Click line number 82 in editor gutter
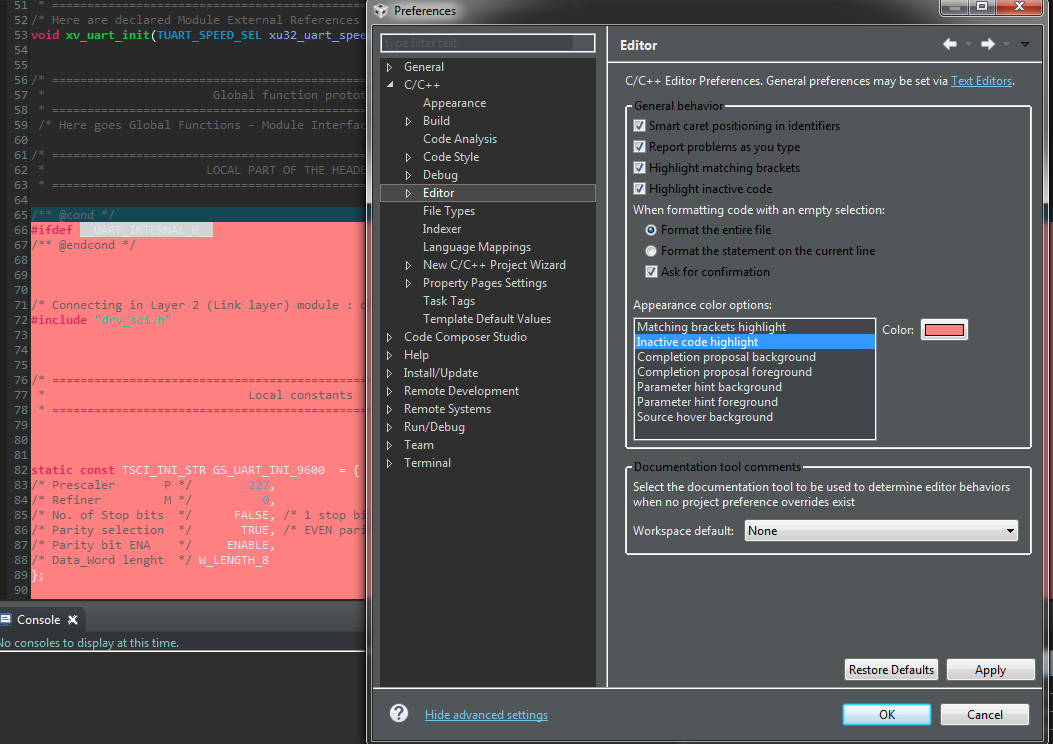Screen dimensions: 1053x744 click(x=21, y=470)
